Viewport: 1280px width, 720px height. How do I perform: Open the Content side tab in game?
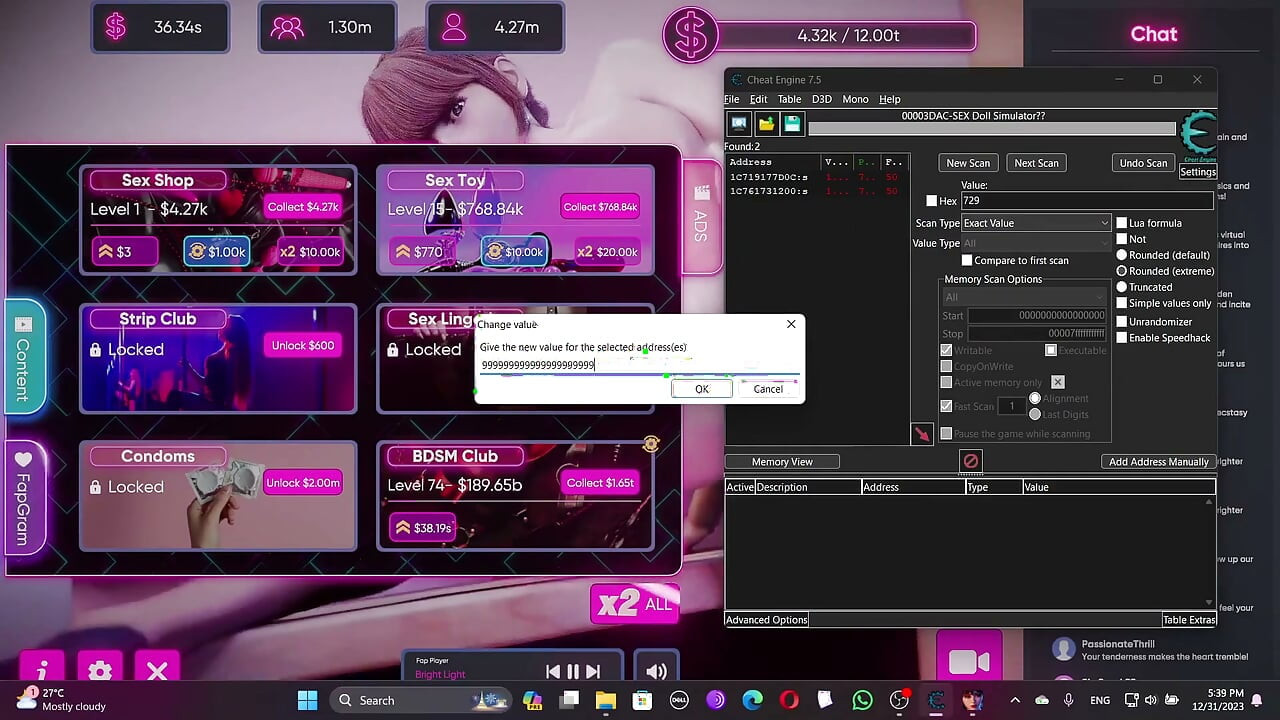pyautogui.click(x=23, y=355)
